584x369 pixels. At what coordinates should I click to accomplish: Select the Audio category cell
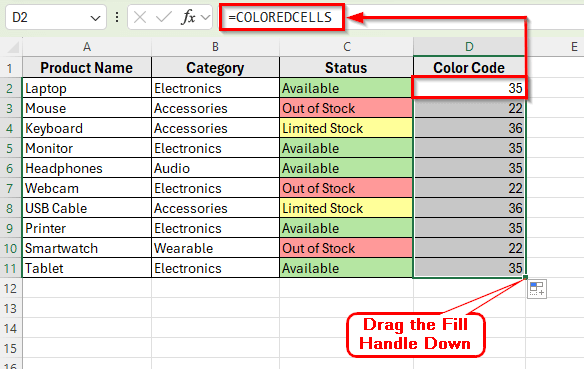[x=215, y=168]
